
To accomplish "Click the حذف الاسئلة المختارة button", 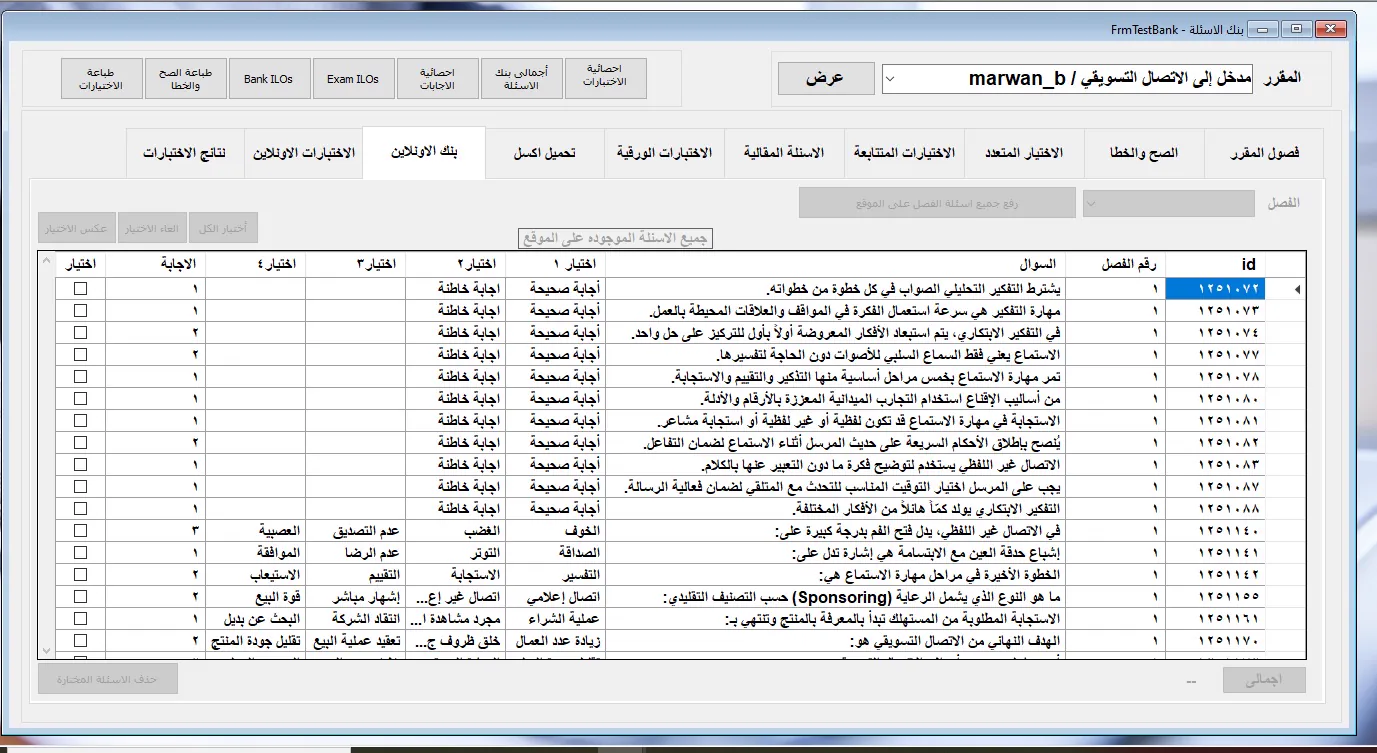I will 108,679.
